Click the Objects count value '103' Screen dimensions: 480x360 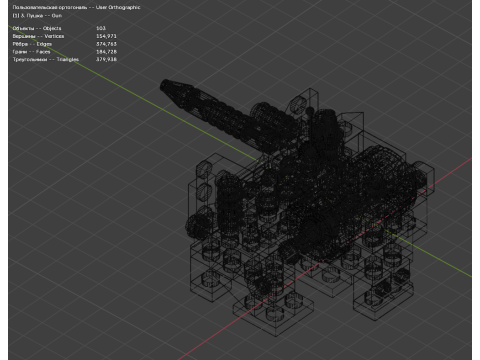pyautogui.click(x=101, y=28)
